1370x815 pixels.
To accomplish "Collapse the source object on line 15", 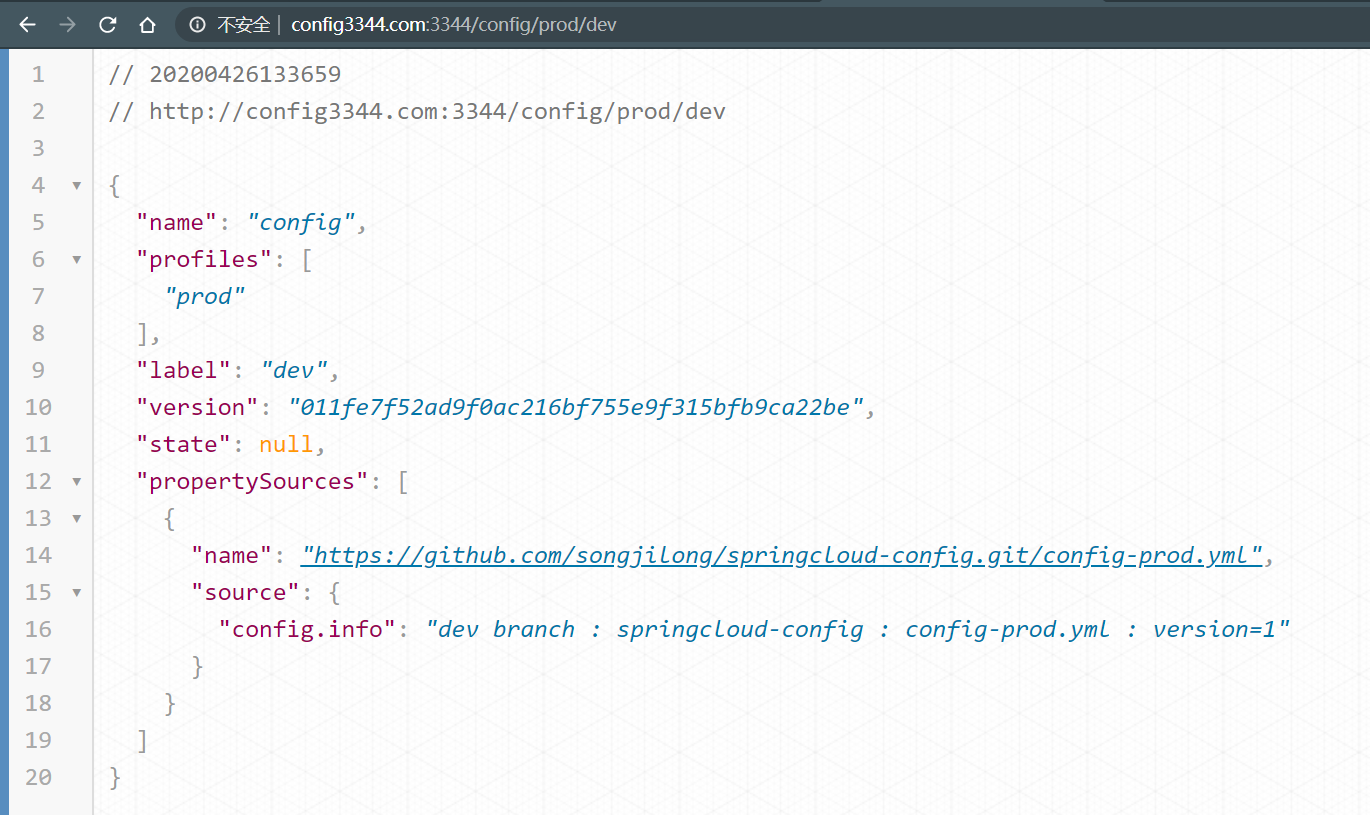I will tap(76, 593).
